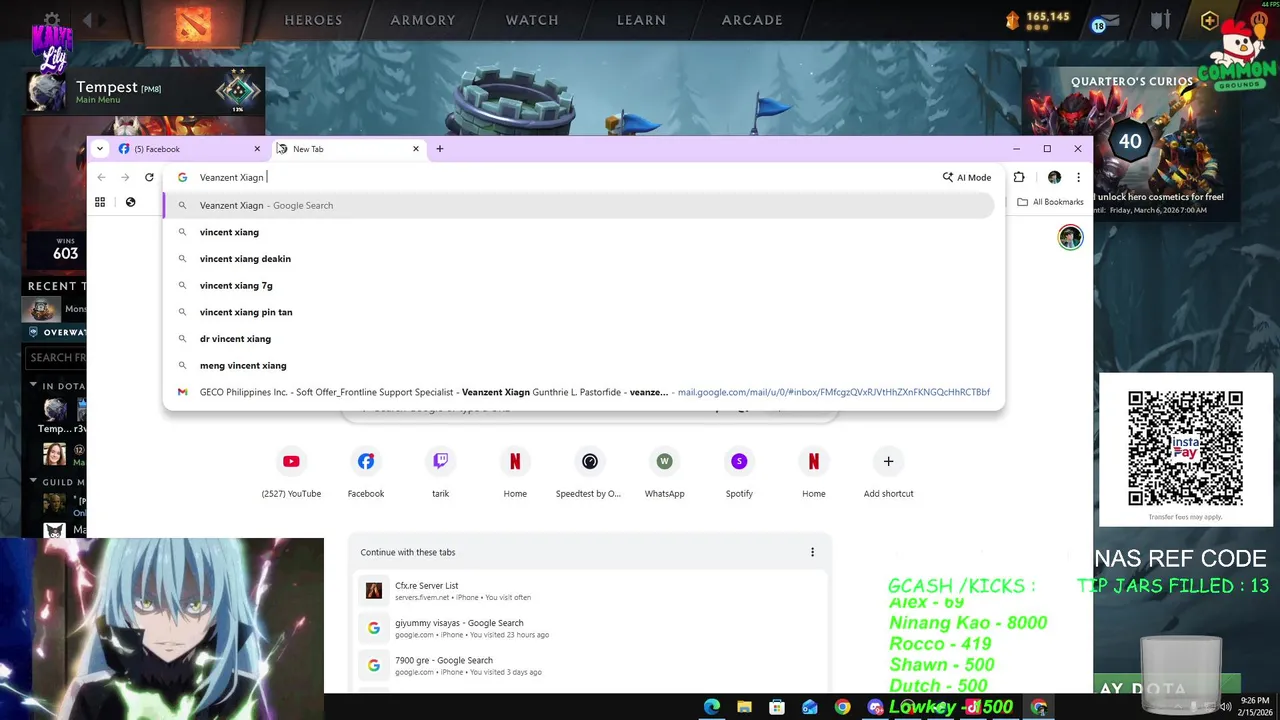Click into the address bar text
Image resolution: width=1280 pixels, height=720 pixels.
point(231,177)
